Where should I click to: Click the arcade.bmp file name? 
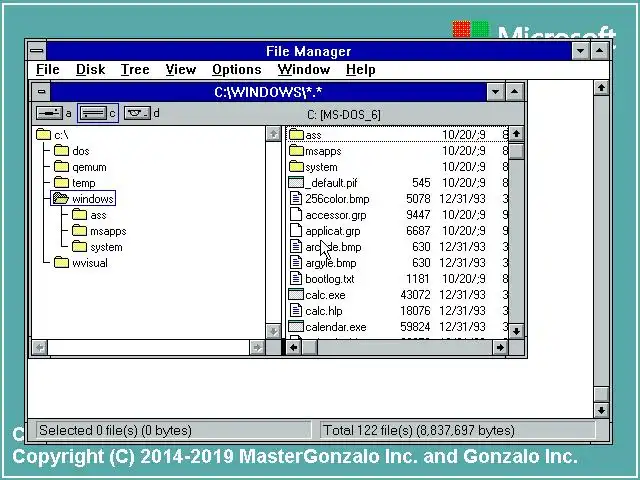[333, 247]
